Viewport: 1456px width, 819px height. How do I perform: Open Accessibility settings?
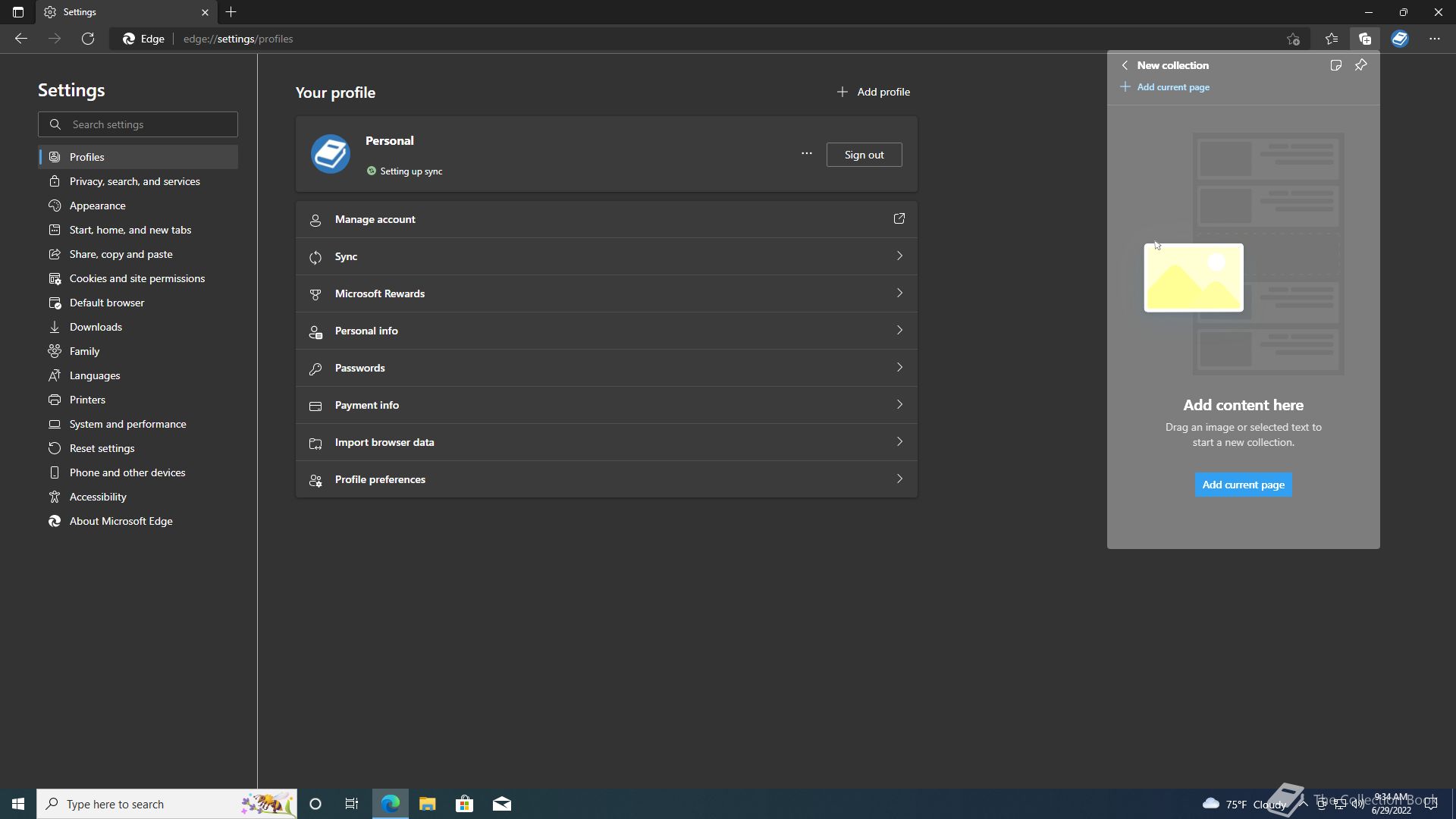138,497
